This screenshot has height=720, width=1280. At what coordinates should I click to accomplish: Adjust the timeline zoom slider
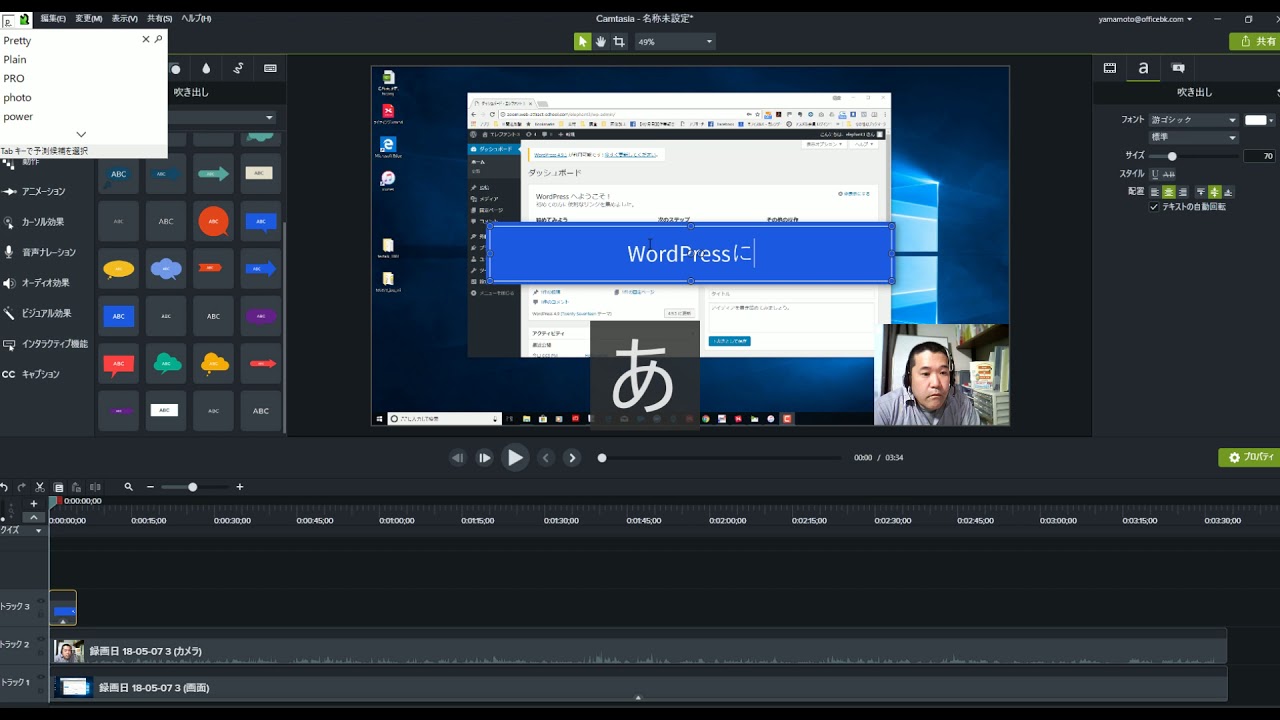(194, 487)
